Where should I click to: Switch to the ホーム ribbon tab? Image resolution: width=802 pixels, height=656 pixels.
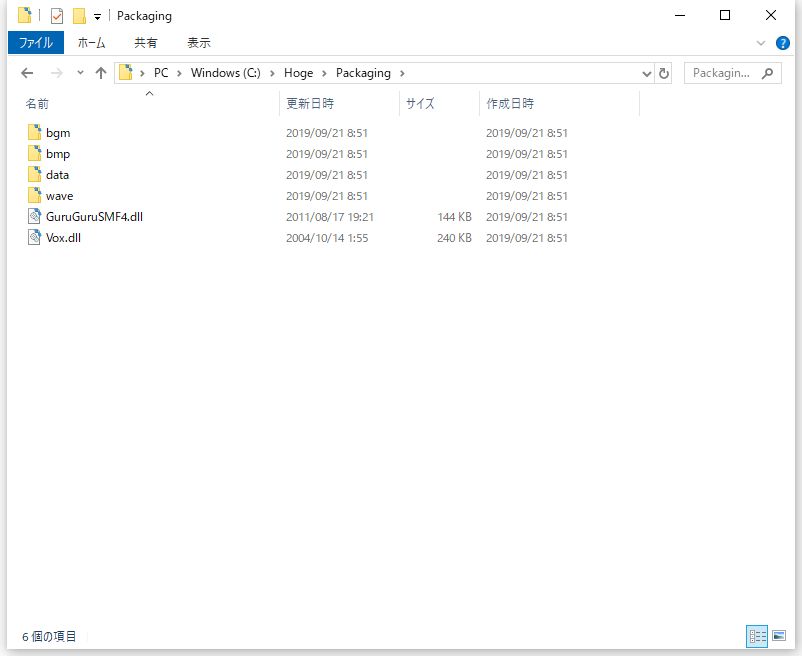pyautogui.click(x=92, y=42)
